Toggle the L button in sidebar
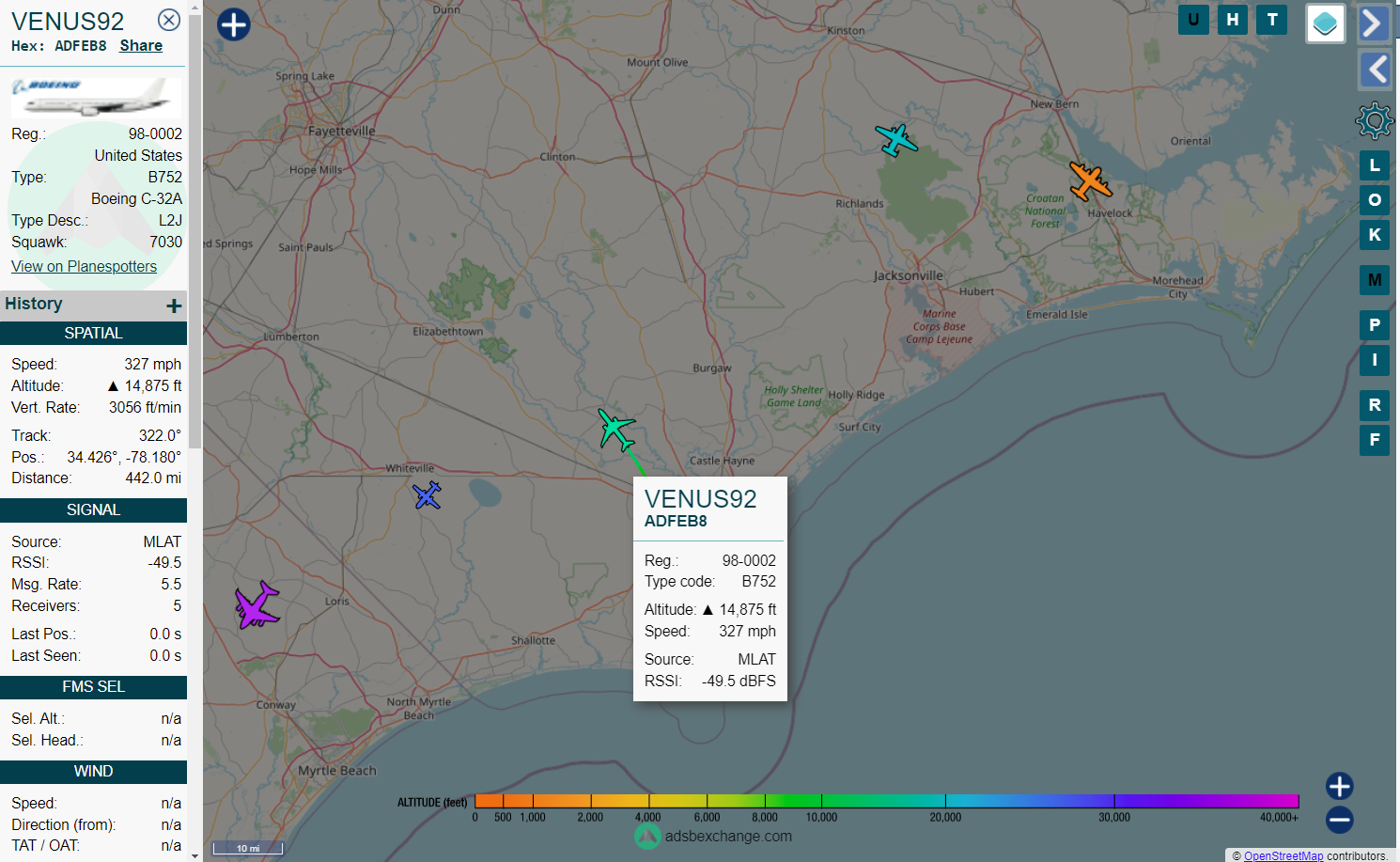 pyautogui.click(x=1375, y=165)
